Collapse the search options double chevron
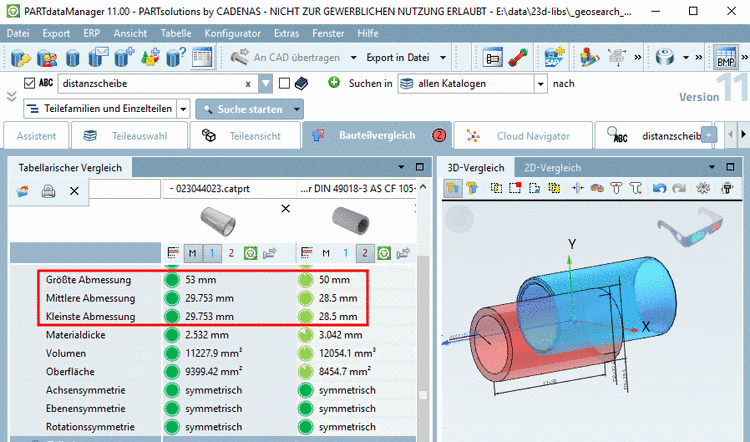Viewport: 750px width, 442px height. coord(11,96)
